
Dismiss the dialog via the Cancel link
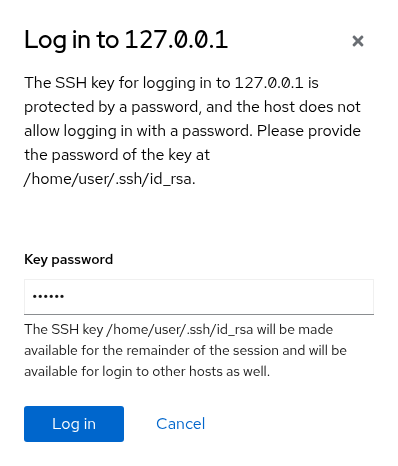[x=180, y=424]
